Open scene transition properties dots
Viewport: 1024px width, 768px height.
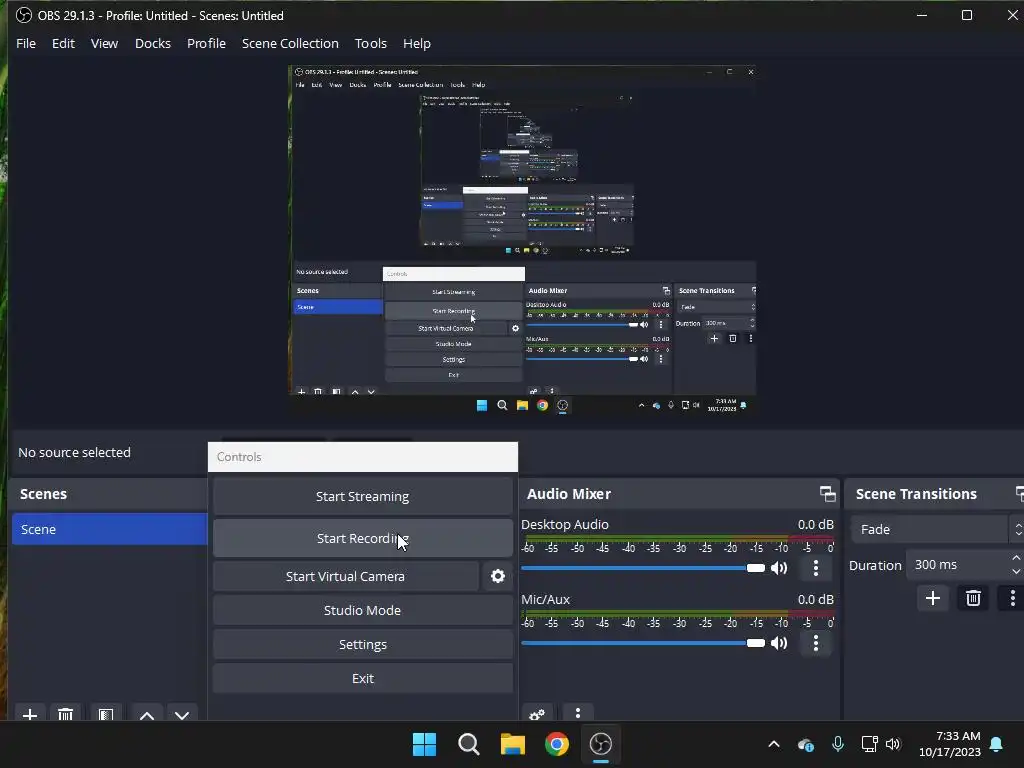pyautogui.click(x=1012, y=598)
